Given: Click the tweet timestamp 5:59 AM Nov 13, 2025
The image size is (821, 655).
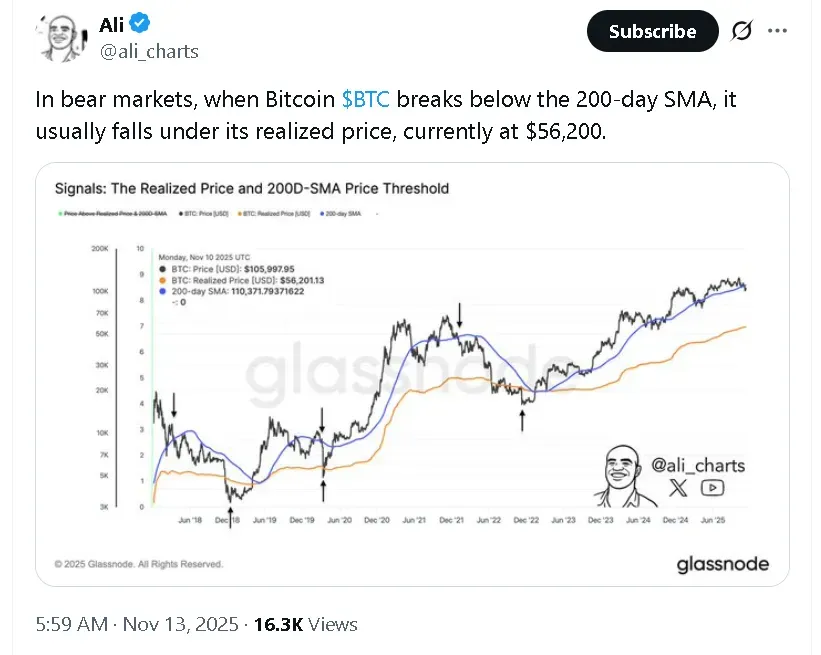Looking at the screenshot, I should tap(137, 624).
